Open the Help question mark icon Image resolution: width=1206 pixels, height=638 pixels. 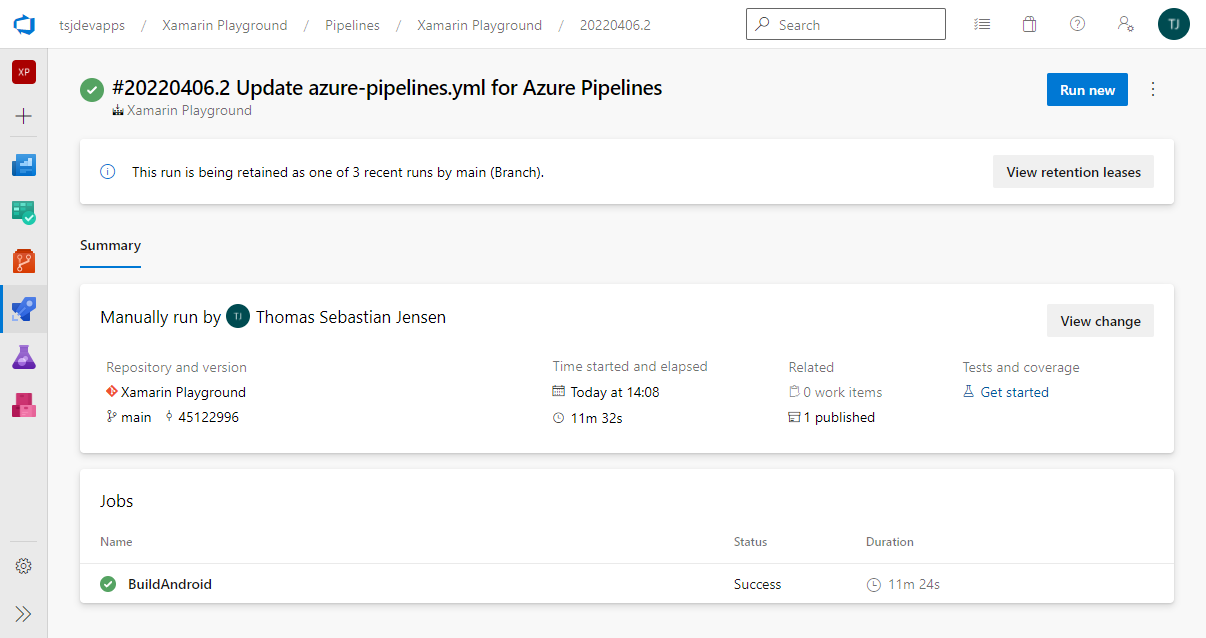click(1077, 25)
